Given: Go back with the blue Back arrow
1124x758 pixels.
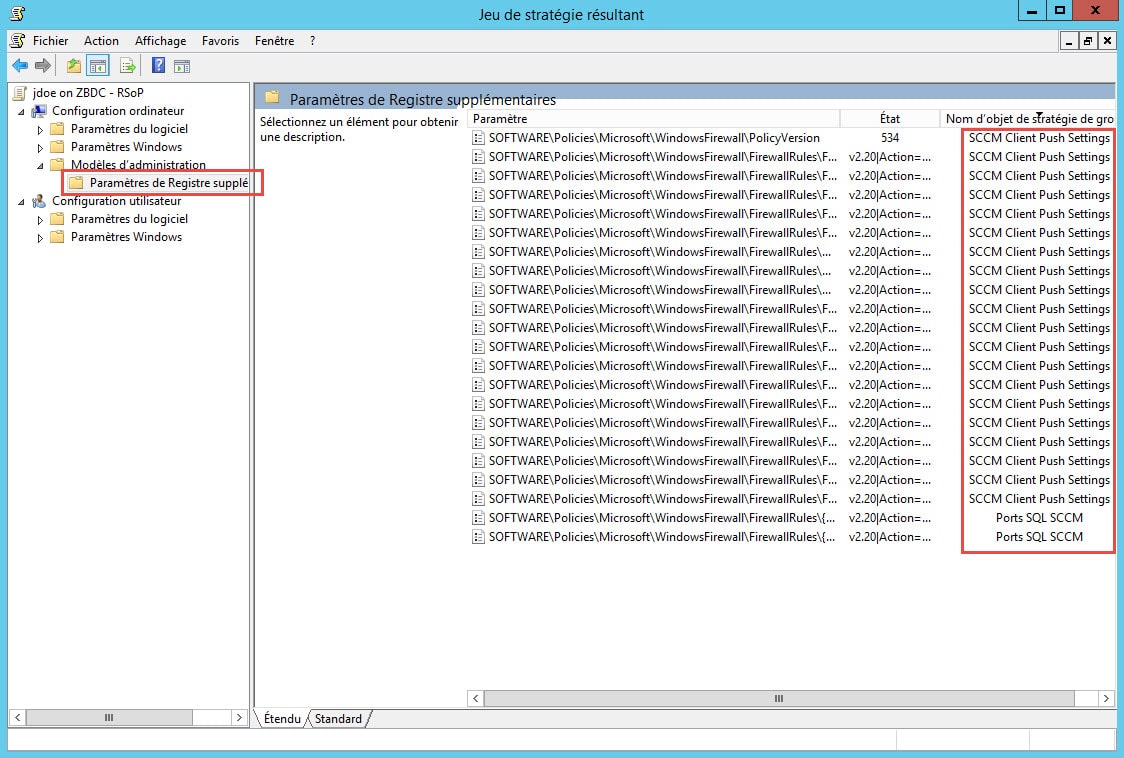Looking at the screenshot, I should (x=20, y=66).
